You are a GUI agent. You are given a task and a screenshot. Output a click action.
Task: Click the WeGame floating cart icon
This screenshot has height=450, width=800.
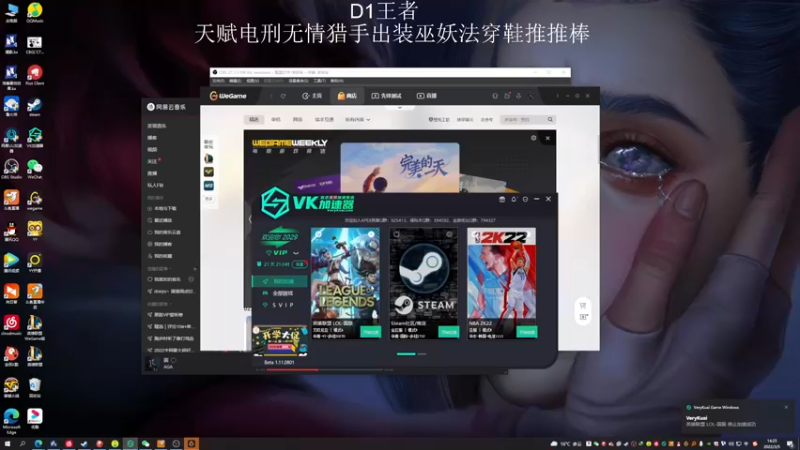[583, 306]
